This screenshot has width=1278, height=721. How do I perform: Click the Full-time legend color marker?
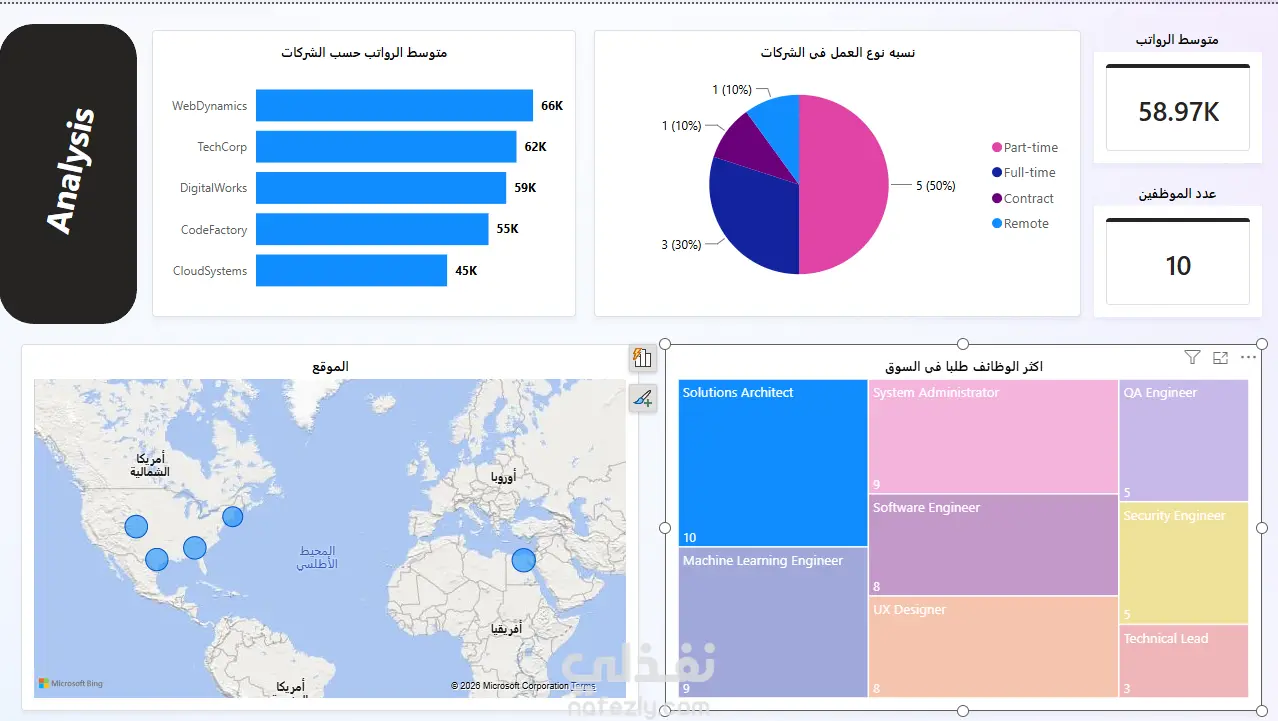(996, 173)
